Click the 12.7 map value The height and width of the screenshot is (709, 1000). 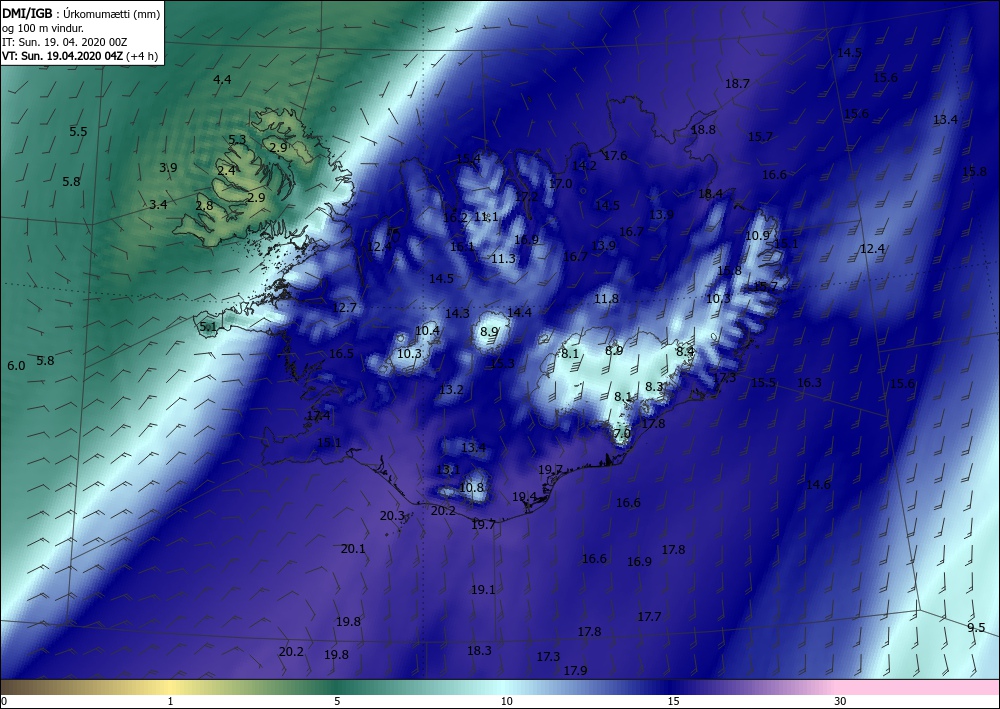(x=344, y=308)
